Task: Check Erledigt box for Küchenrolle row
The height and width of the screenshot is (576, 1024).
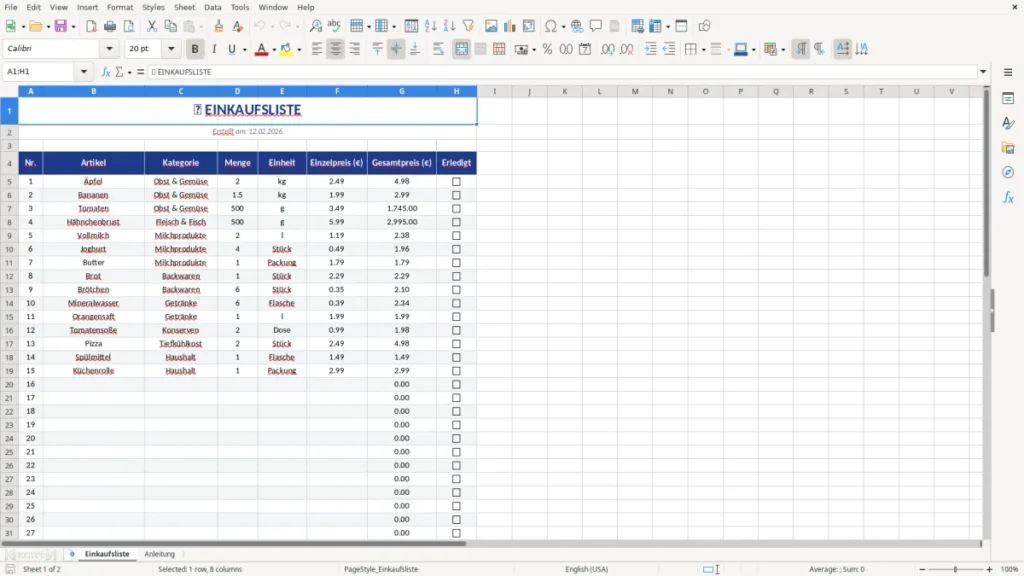Action: click(x=456, y=371)
